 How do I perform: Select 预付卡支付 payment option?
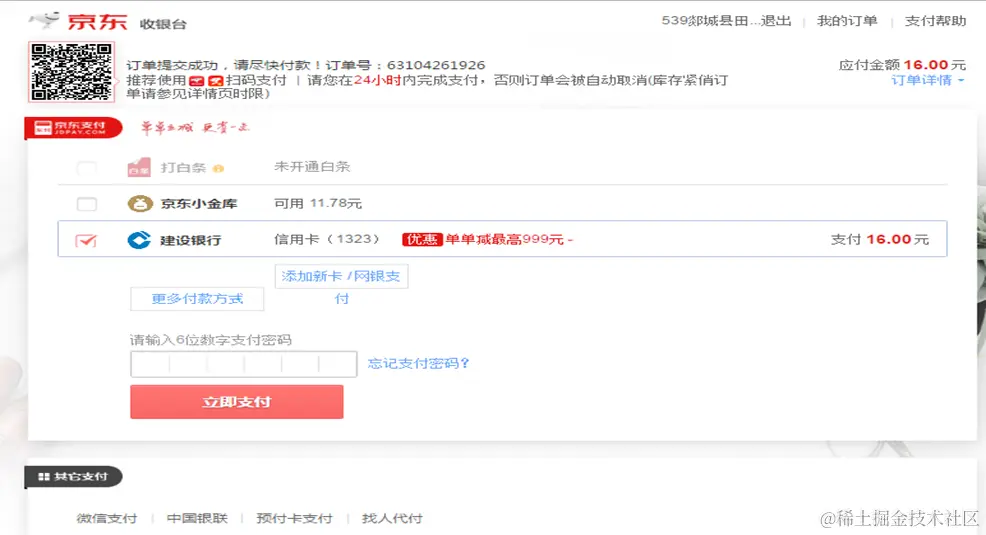pos(294,518)
